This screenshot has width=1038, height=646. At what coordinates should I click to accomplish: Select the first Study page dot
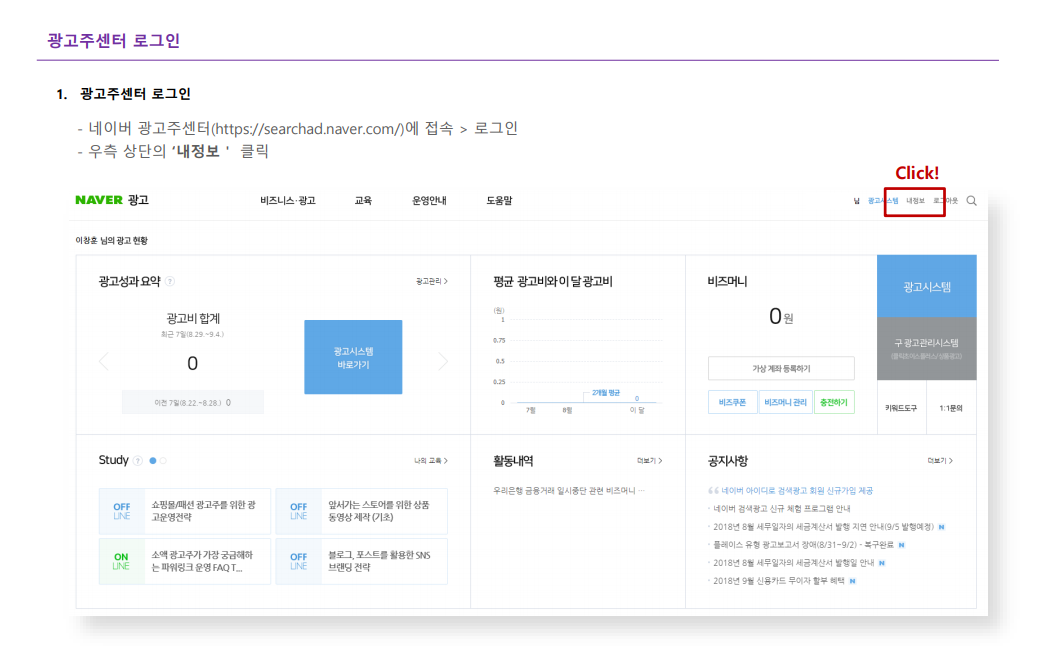(153, 461)
